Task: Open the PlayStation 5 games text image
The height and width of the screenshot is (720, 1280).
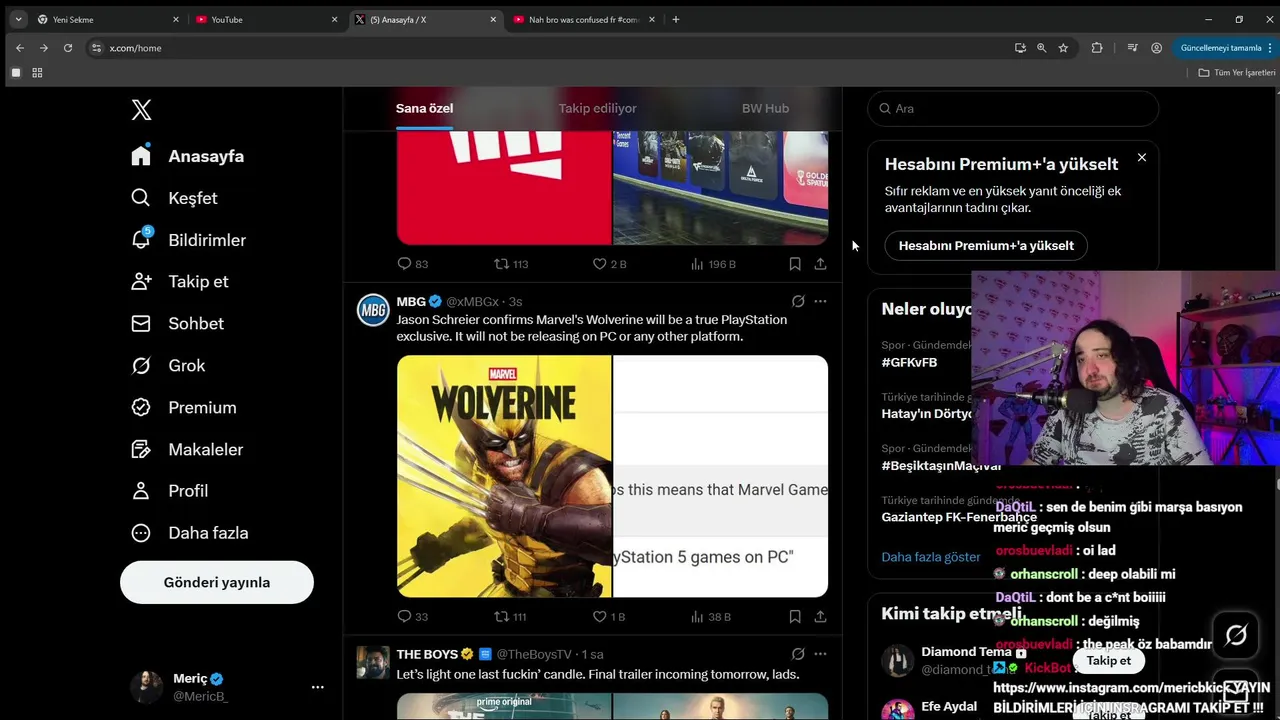Action: tap(721, 476)
